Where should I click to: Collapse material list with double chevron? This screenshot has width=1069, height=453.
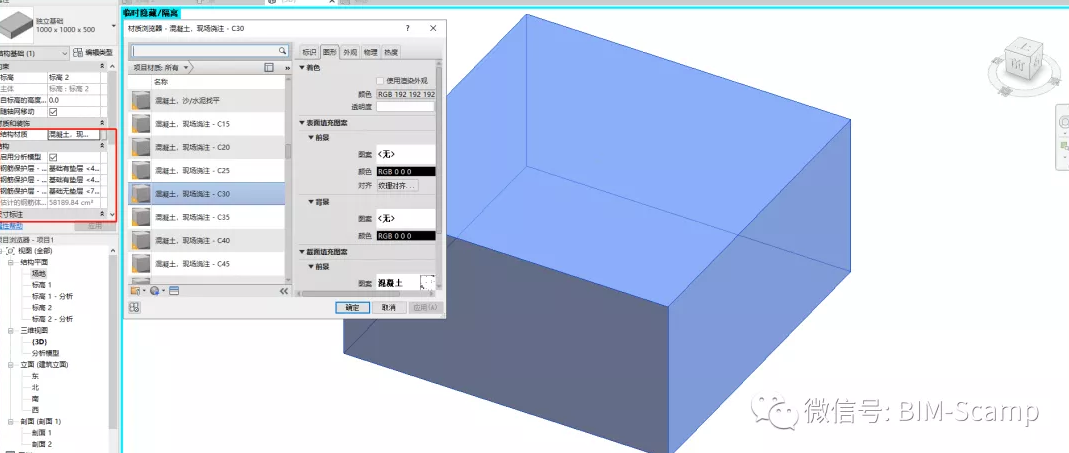click(284, 291)
